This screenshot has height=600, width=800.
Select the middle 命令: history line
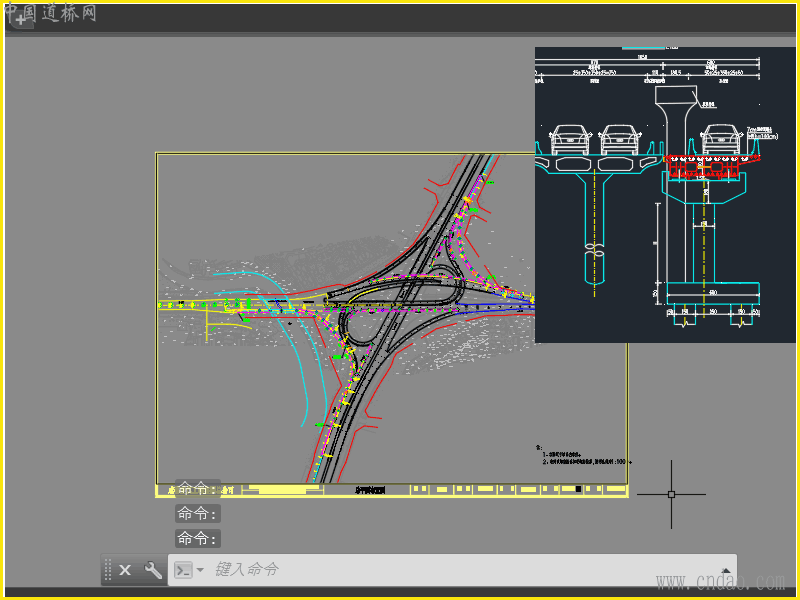197,514
